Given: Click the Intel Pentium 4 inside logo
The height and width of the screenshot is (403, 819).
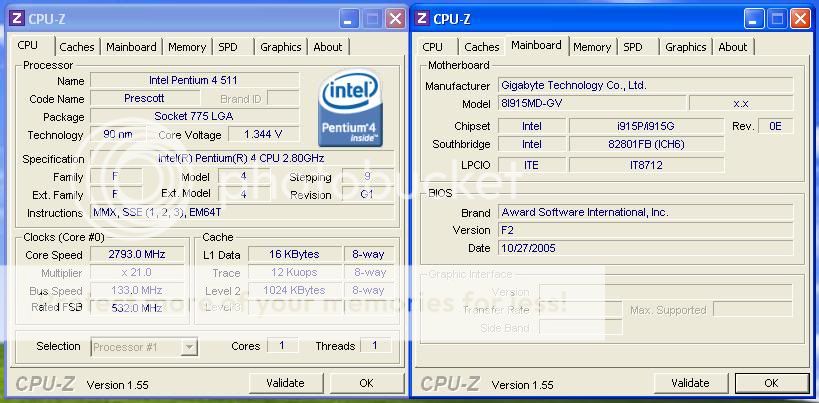Looking at the screenshot, I should point(350,109).
